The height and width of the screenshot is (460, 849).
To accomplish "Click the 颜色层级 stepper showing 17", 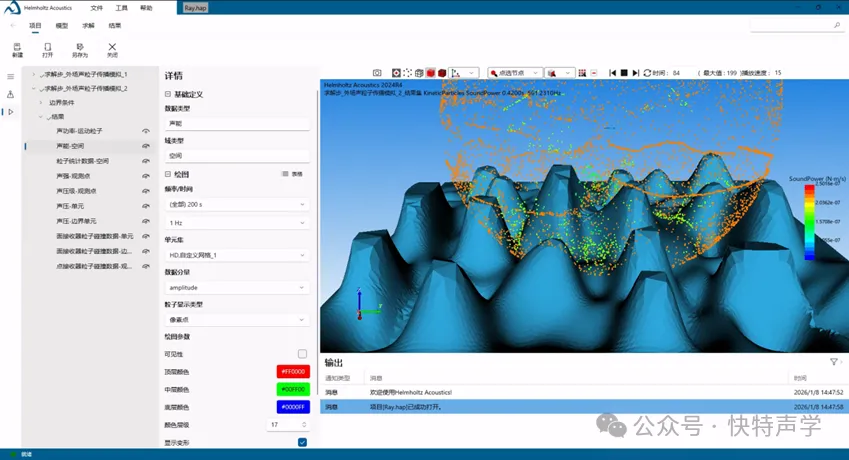I will pos(288,425).
